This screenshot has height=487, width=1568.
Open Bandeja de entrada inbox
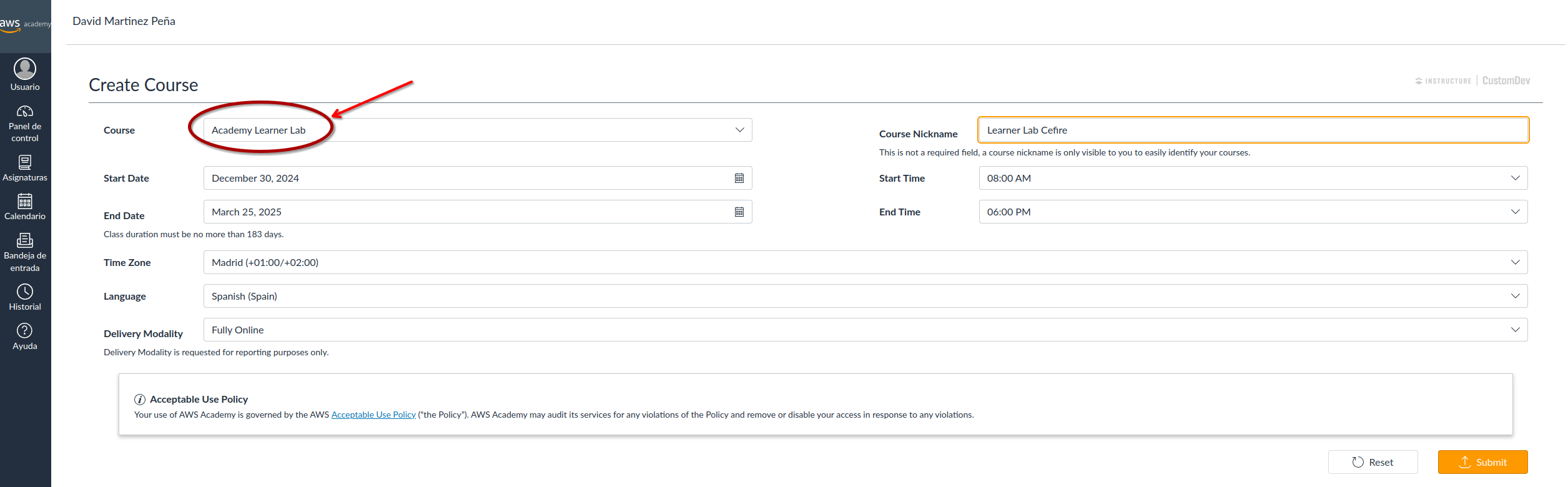click(x=25, y=240)
